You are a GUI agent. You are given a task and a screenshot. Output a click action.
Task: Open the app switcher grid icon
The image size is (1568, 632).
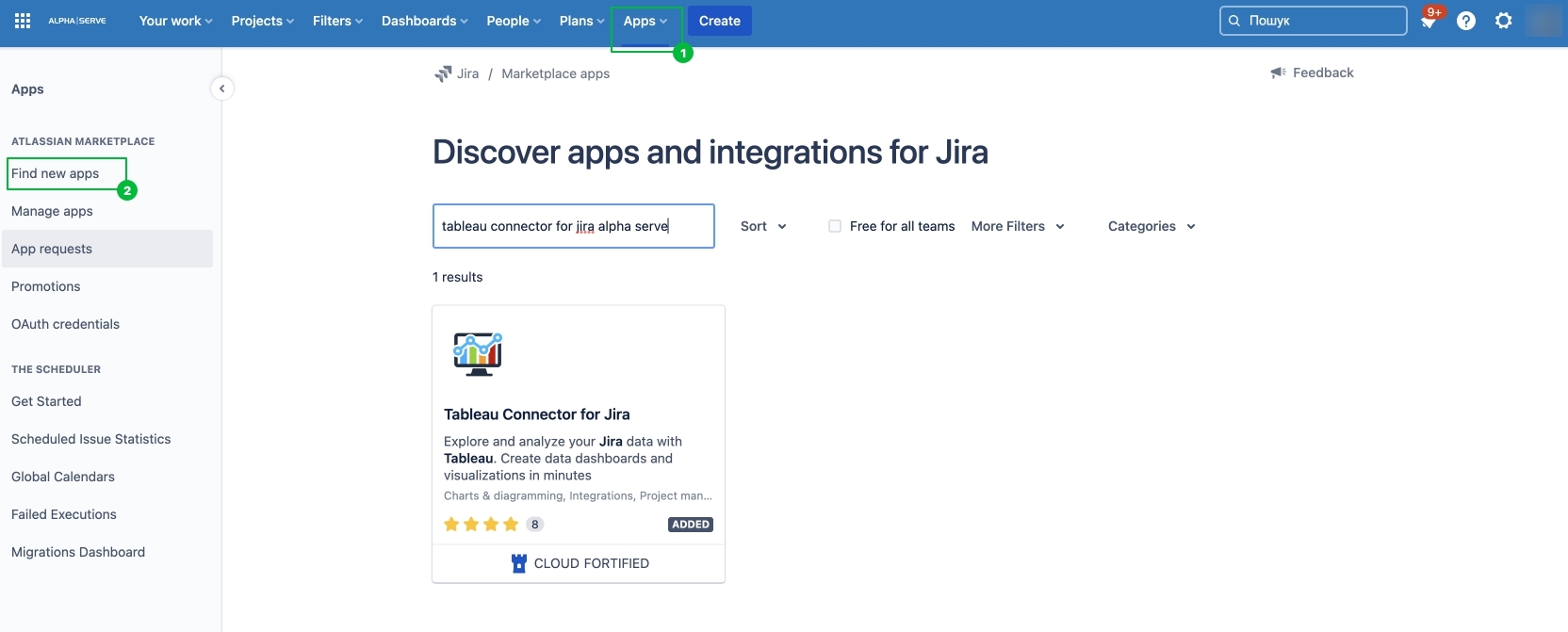tap(23, 21)
